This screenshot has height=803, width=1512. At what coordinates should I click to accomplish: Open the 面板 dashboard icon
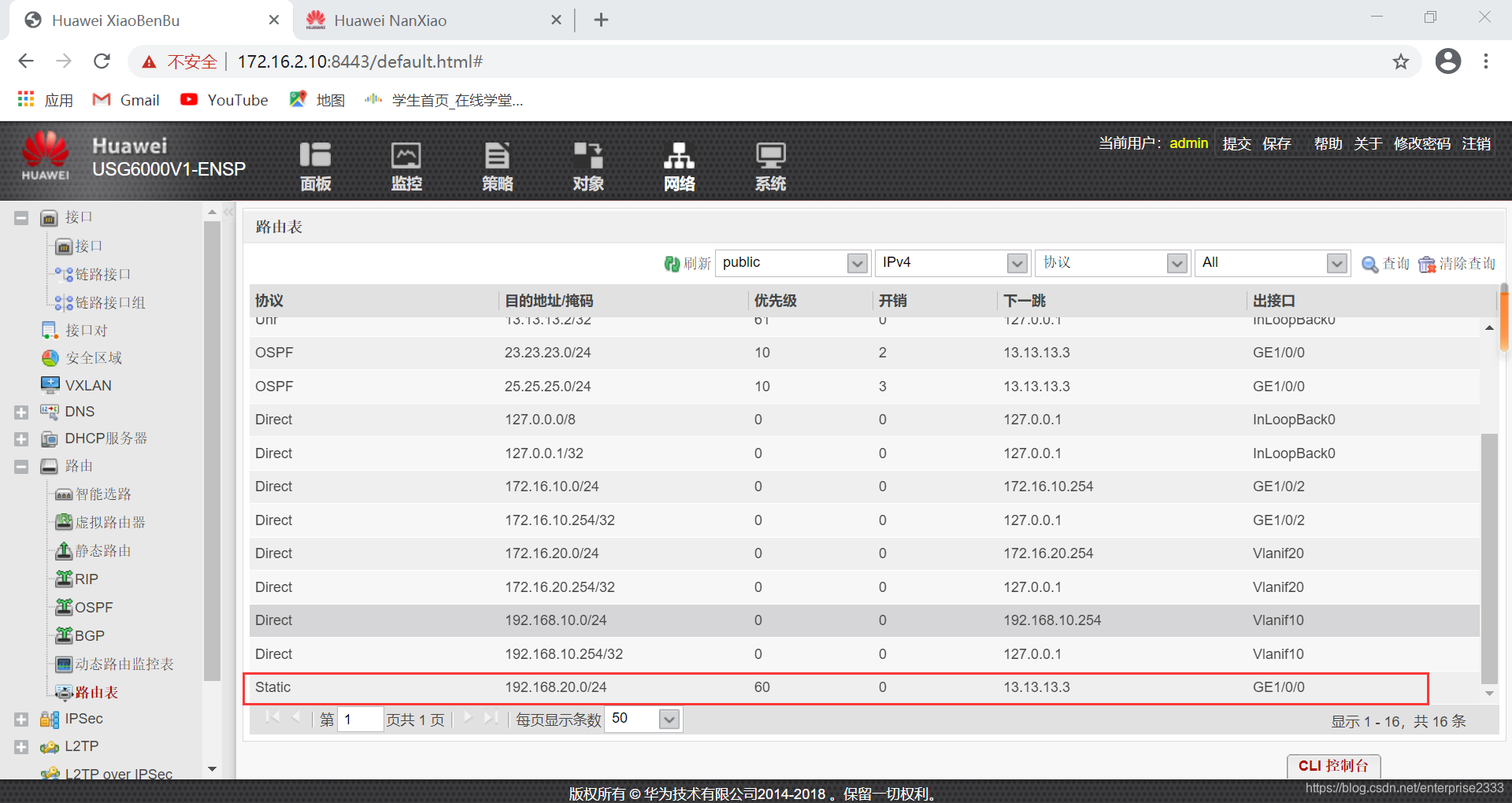point(316,165)
